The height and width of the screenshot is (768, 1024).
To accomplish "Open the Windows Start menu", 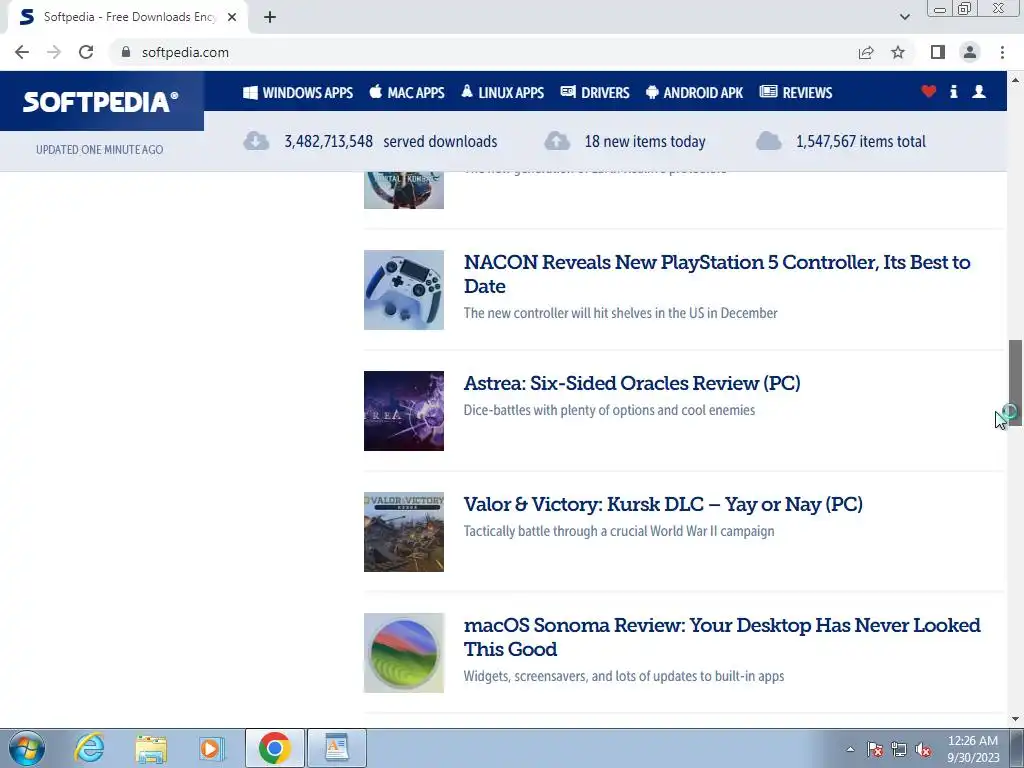I will pyautogui.click(x=27, y=748).
